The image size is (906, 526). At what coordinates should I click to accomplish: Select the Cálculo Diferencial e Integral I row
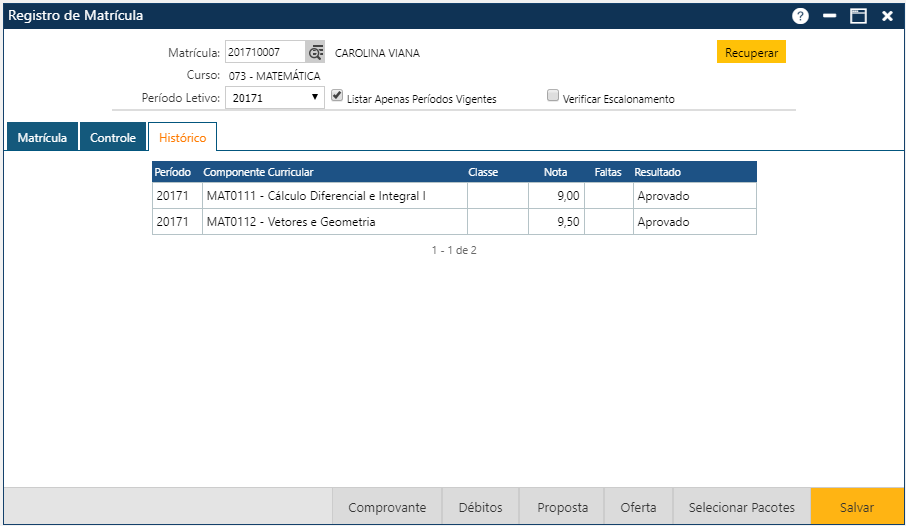pyautogui.click(x=316, y=196)
